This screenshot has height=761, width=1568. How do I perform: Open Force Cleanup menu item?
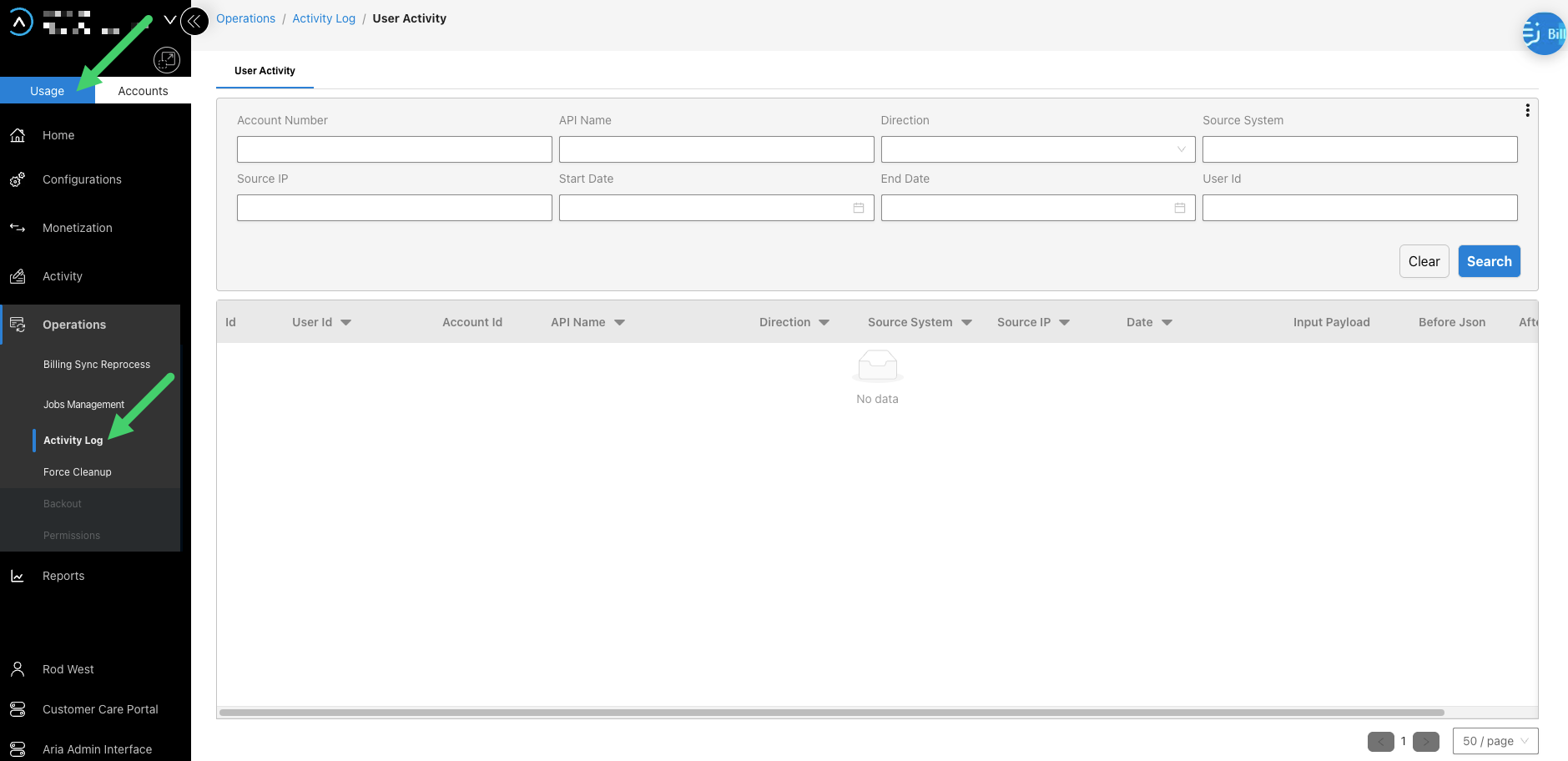click(x=78, y=472)
